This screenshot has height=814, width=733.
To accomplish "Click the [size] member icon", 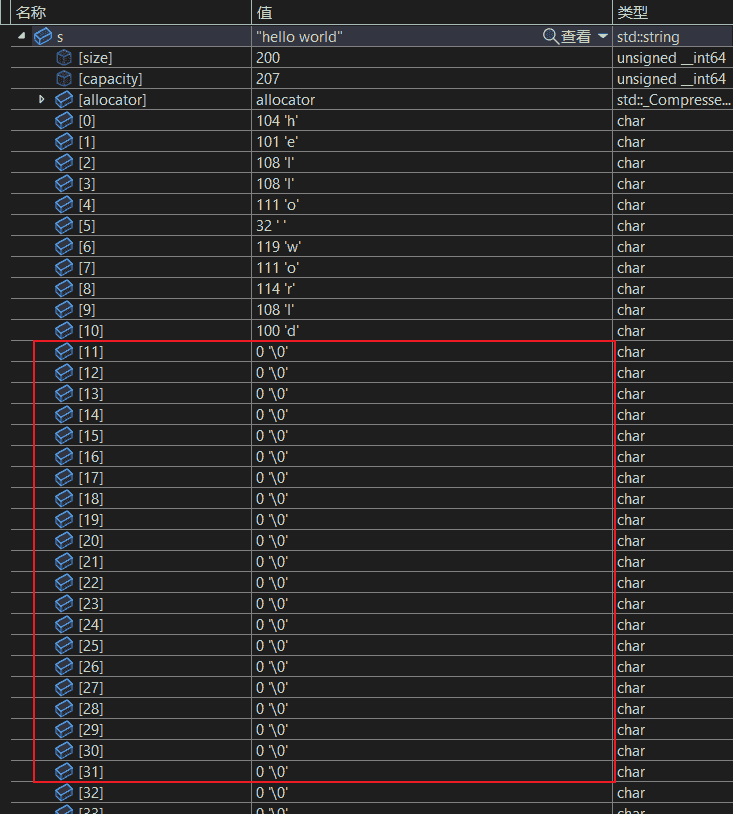I will pos(64,58).
